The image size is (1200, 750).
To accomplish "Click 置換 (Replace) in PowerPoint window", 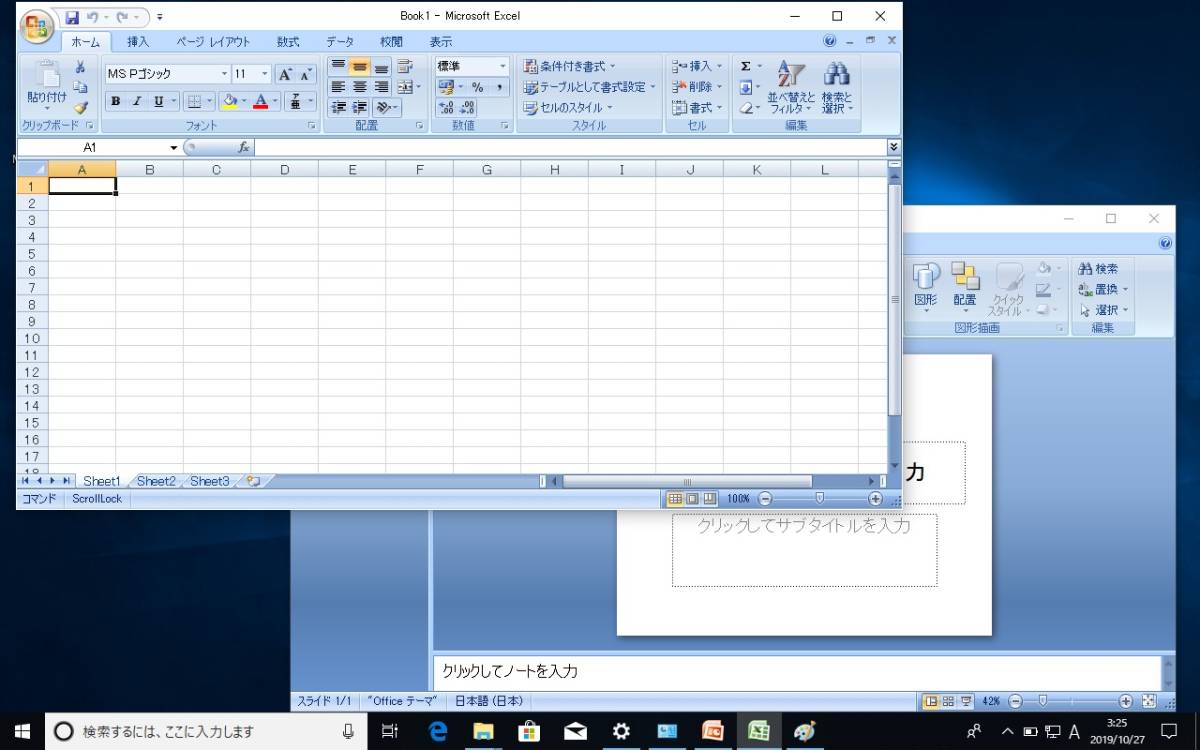I will click(x=1103, y=290).
